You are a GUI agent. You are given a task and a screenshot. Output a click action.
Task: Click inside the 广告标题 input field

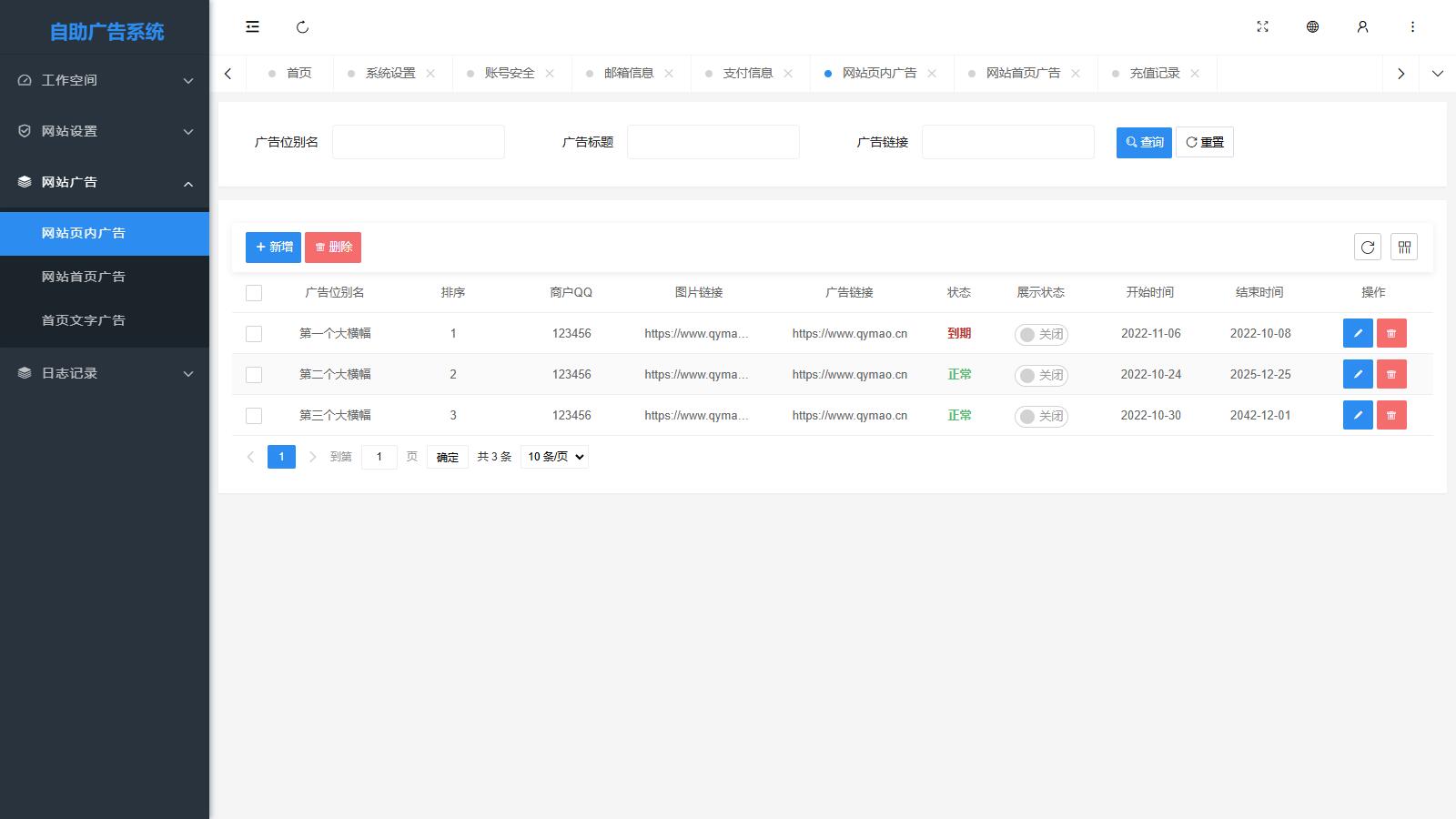point(713,142)
